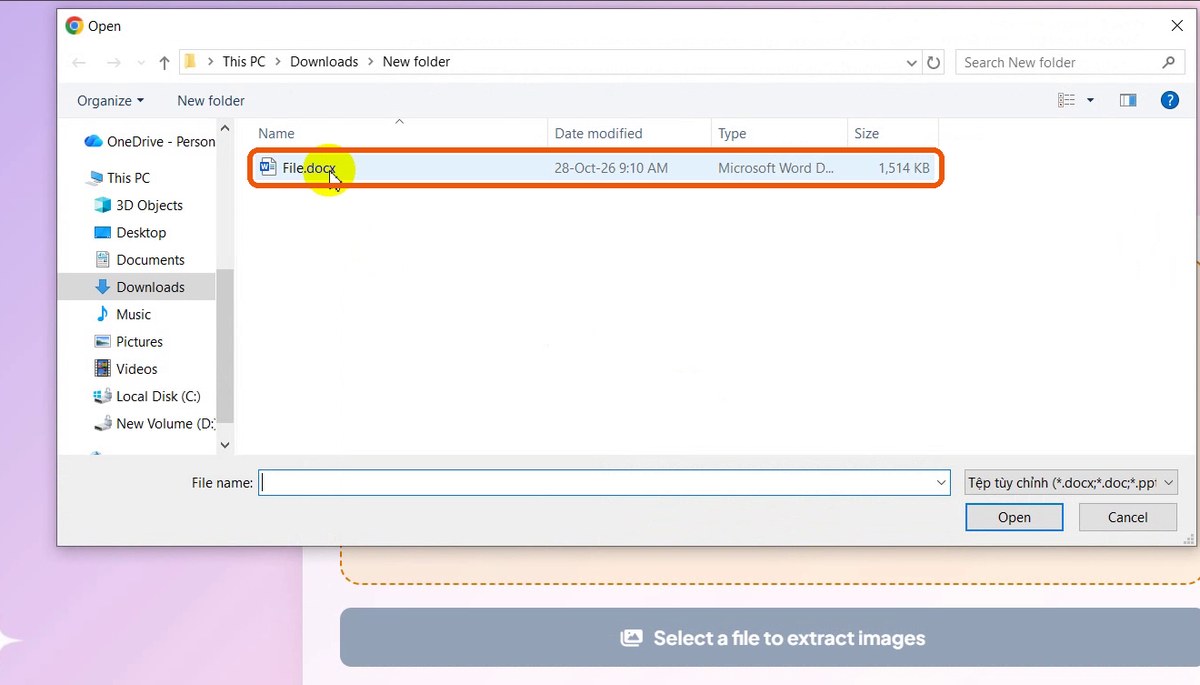Open the file type filter dropdown
Image resolution: width=1200 pixels, height=685 pixels.
pos(1071,482)
